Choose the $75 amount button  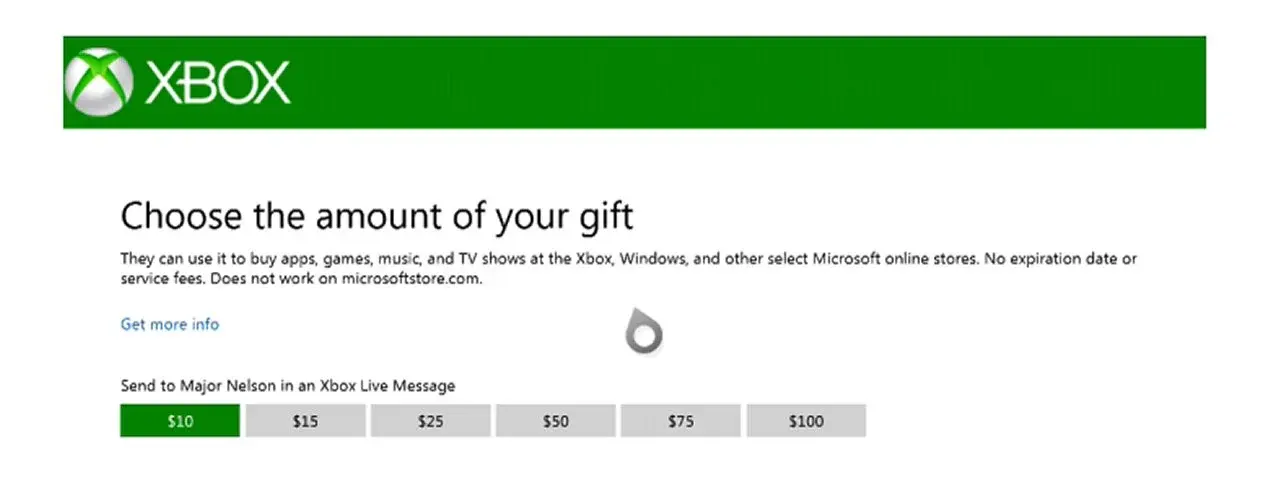(680, 421)
